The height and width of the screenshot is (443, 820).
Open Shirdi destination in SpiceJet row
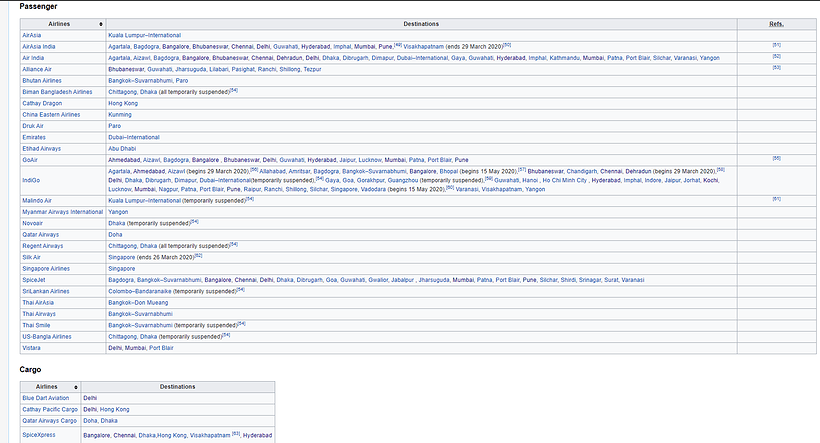(568, 280)
